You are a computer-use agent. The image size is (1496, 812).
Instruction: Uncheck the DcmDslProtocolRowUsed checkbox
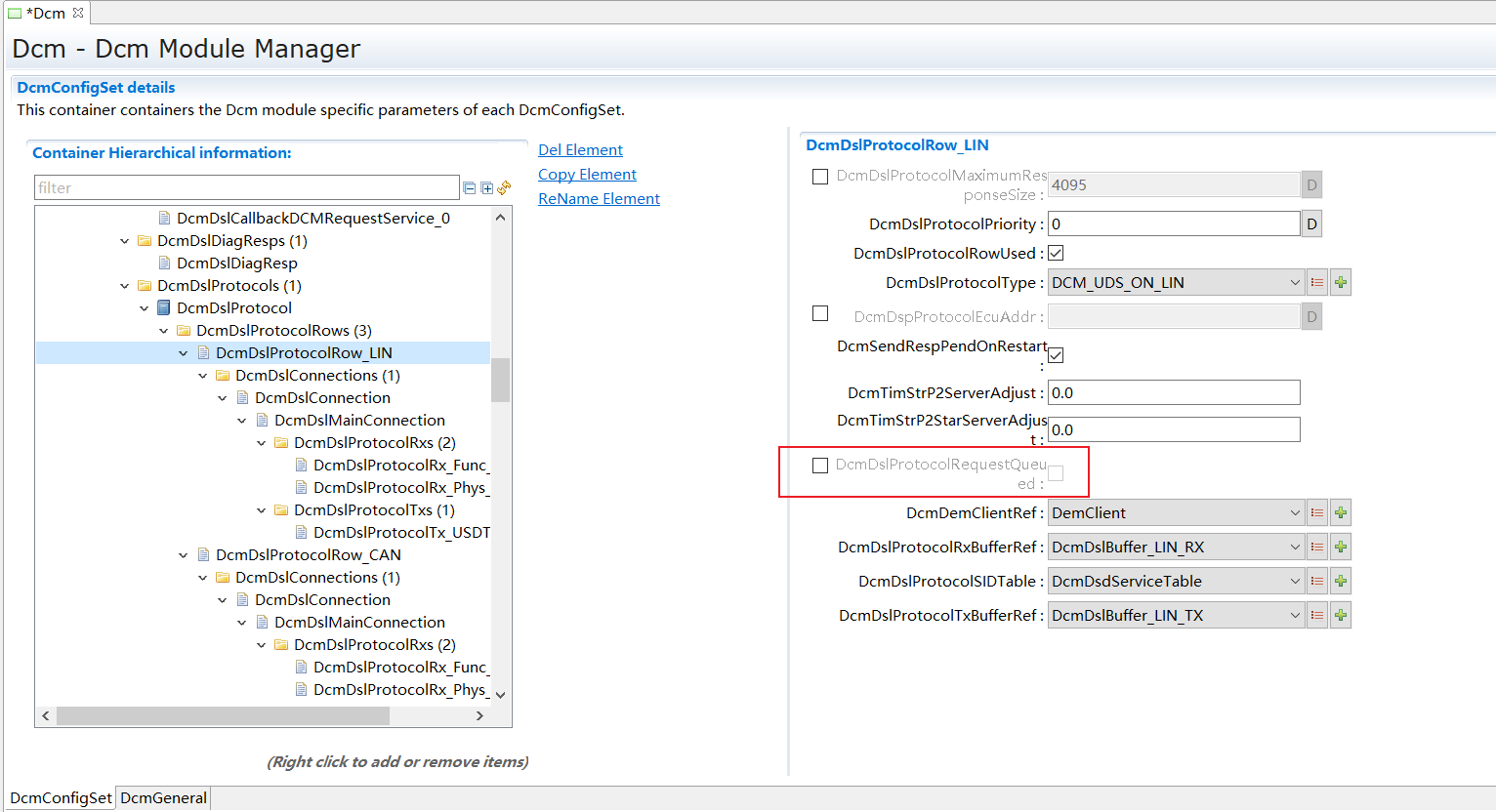pos(1056,254)
